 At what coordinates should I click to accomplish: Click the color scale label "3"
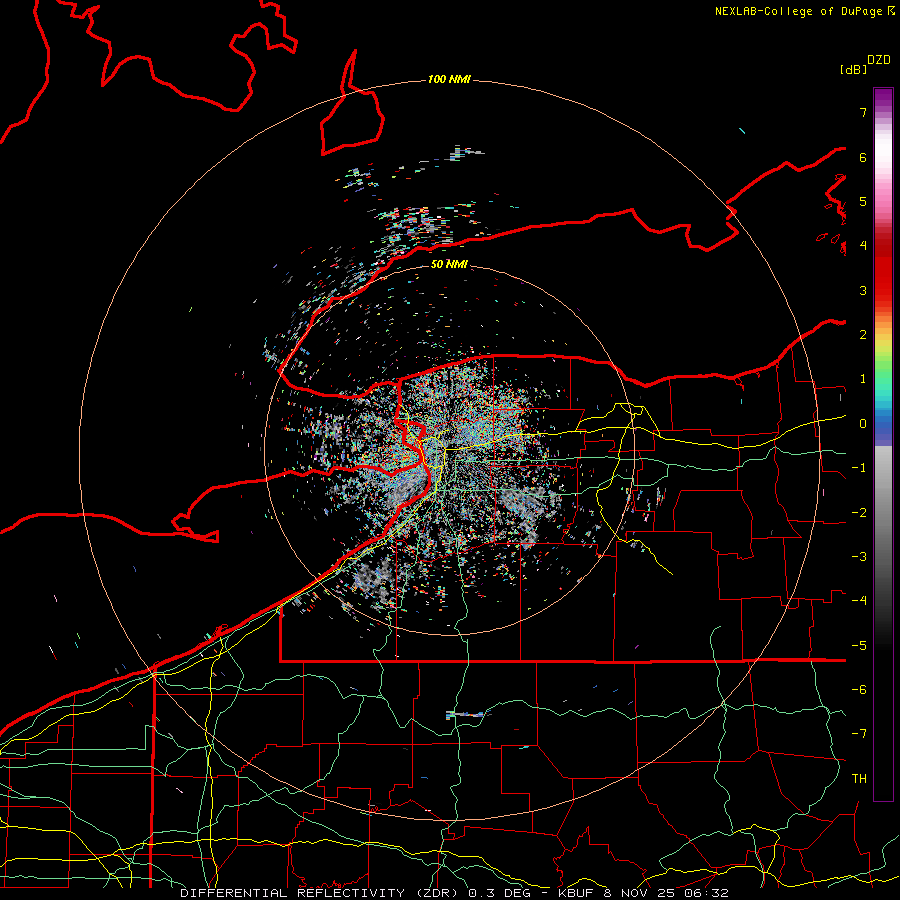[x=863, y=290]
